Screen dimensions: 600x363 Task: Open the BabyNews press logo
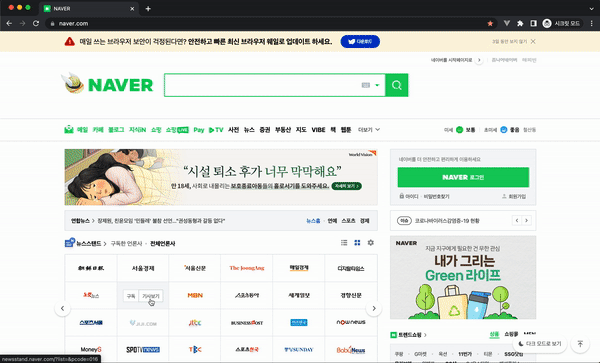tap(351, 349)
